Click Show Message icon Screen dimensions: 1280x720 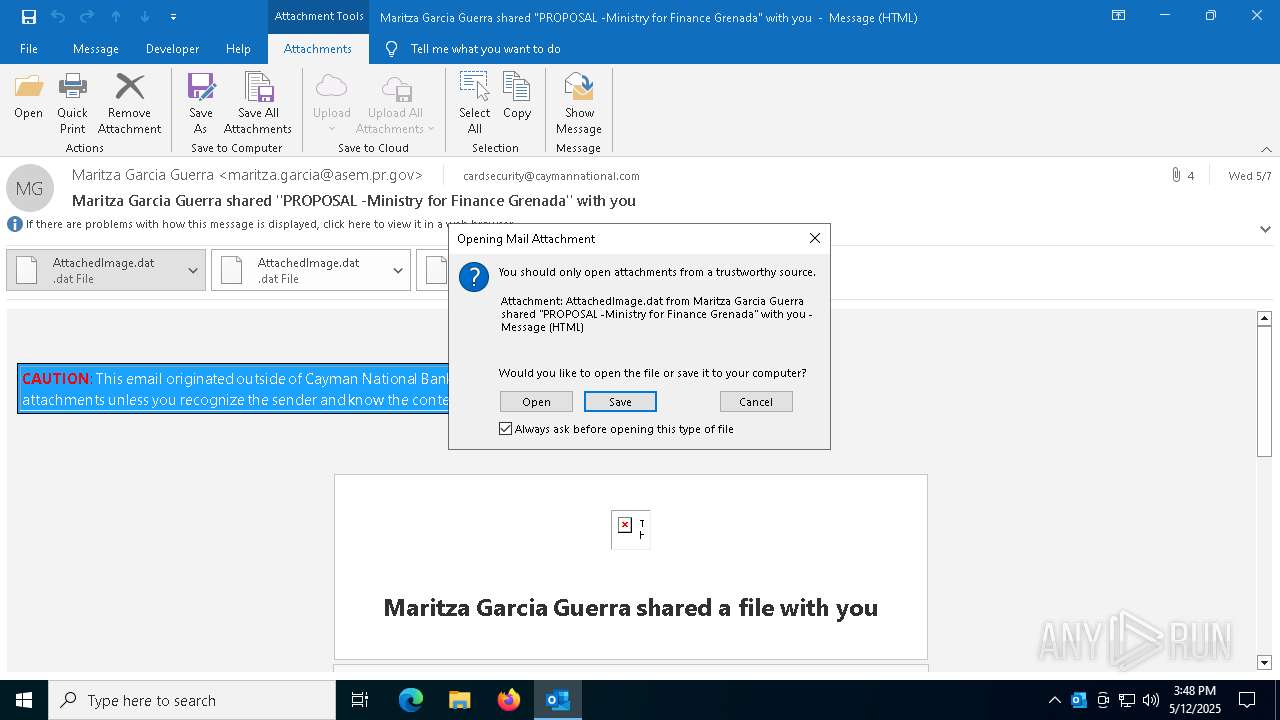coord(579,104)
